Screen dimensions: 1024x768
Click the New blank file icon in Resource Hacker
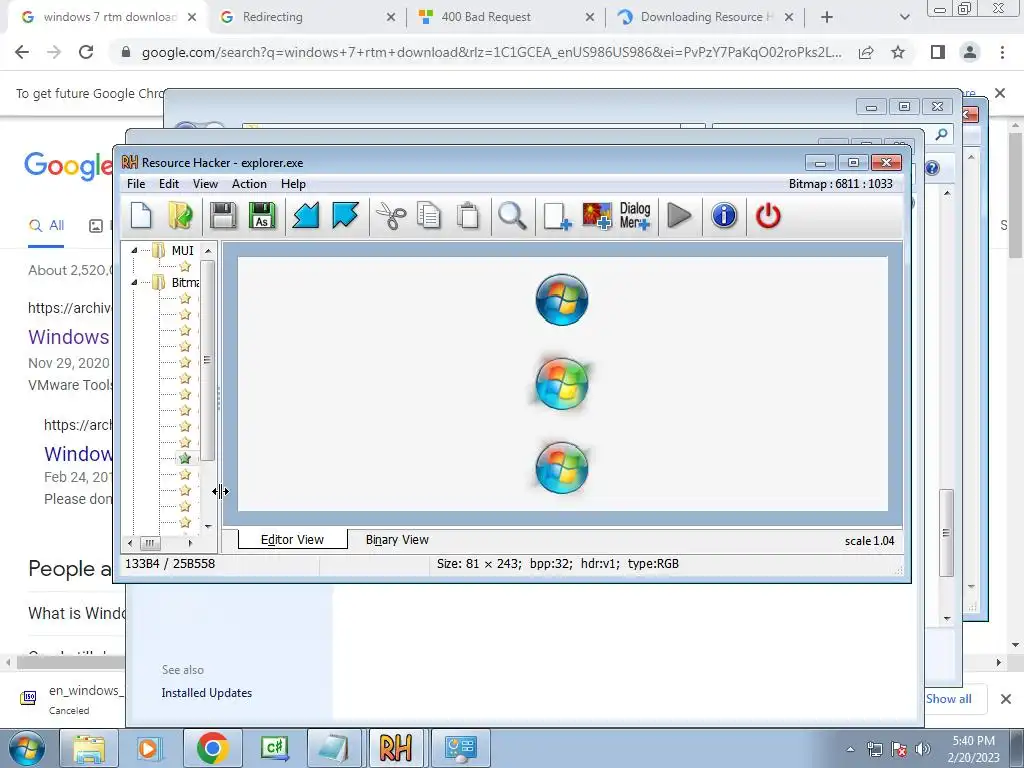tap(141, 216)
